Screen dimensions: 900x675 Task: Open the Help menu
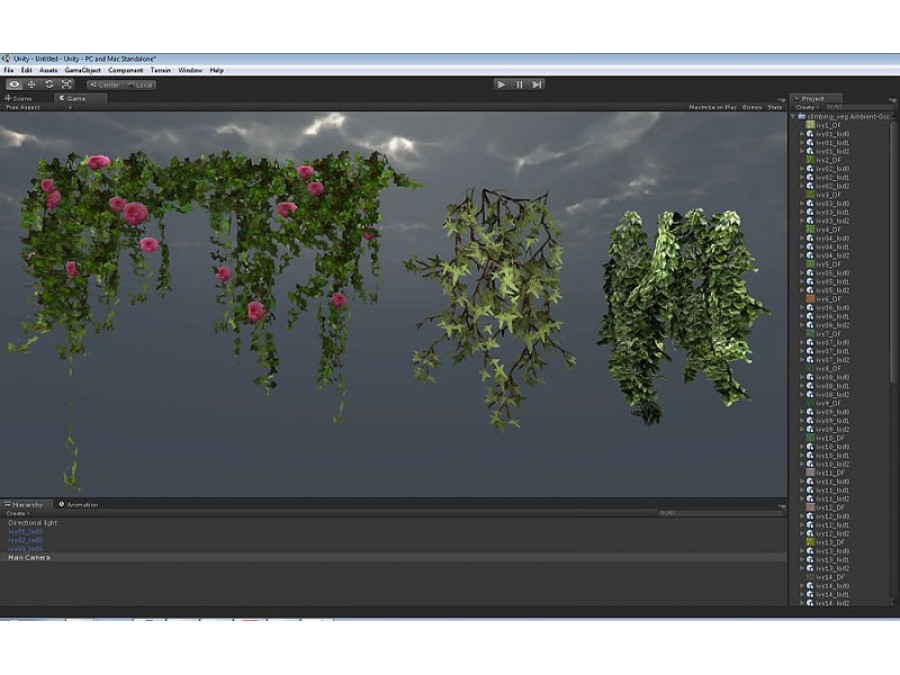(216, 70)
